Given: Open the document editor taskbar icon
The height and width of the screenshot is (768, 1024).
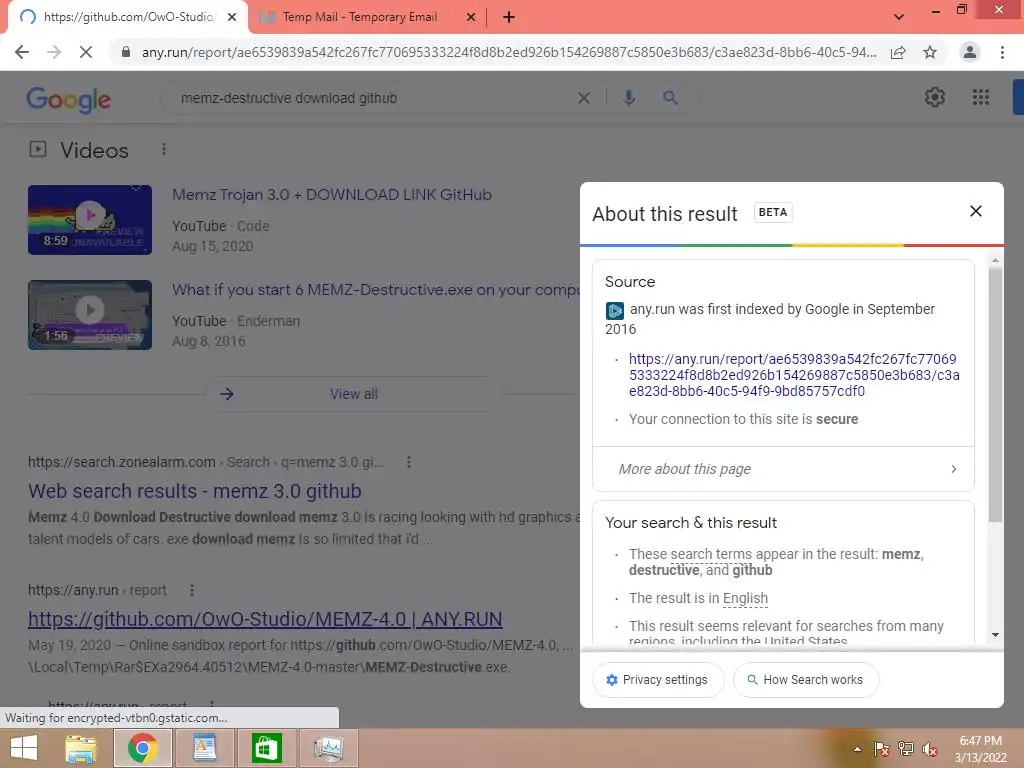Looking at the screenshot, I should point(204,748).
